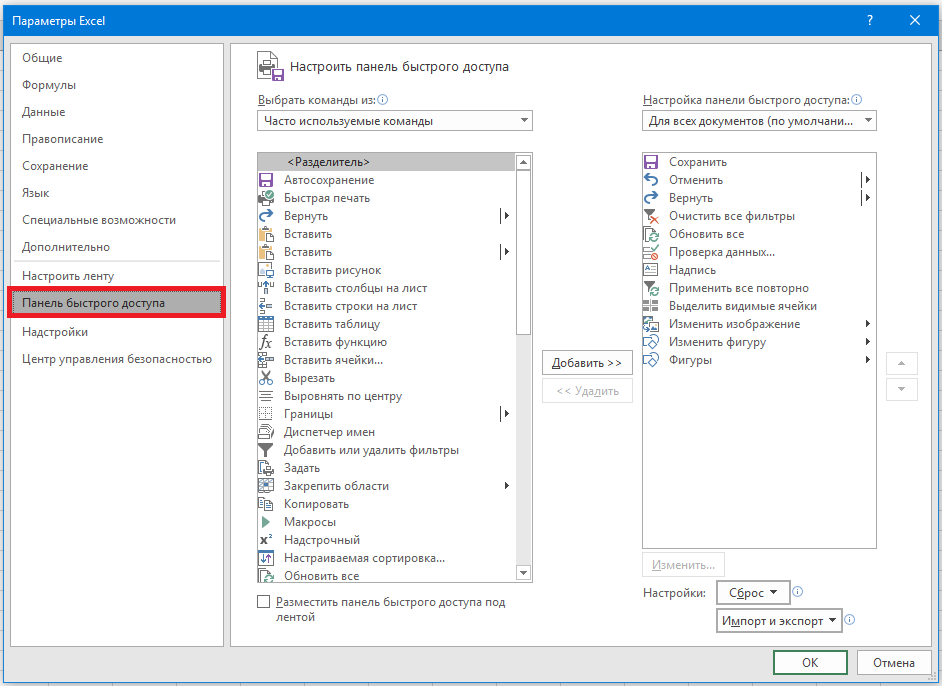Screen dimensions: 942x686
Task: Select the Макросы play icon
Action: [x=266, y=523]
